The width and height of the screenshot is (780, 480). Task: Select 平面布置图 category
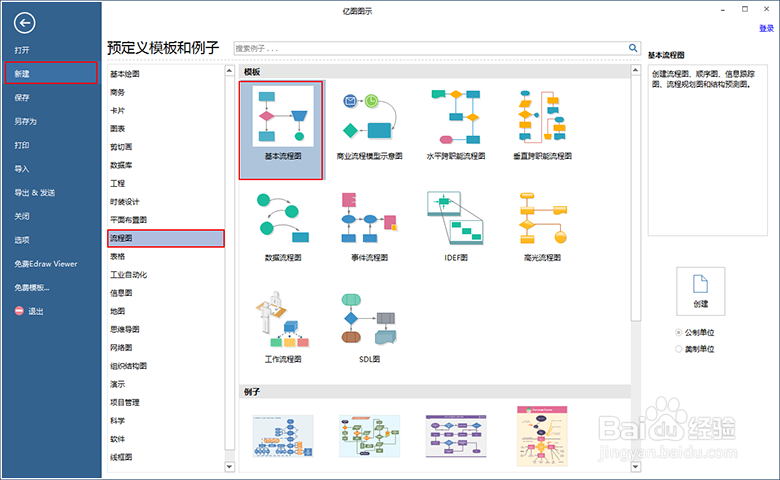(128, 220)
